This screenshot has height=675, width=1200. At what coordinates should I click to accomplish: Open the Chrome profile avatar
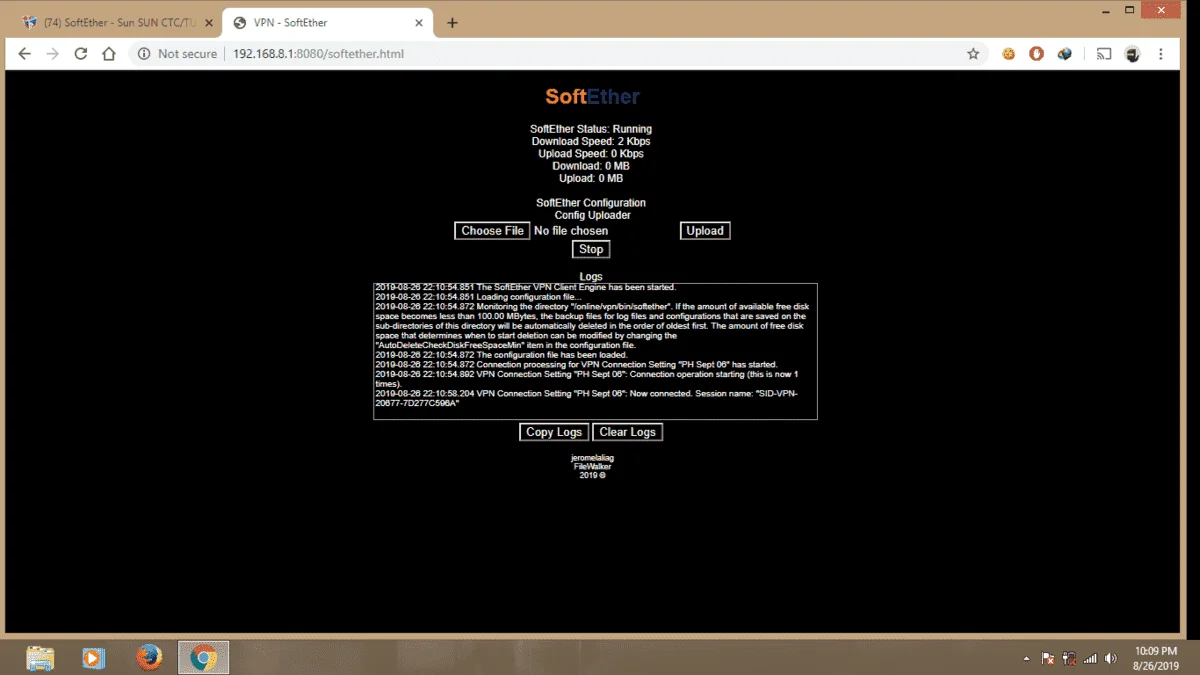pyautogui.click(x=1133, y=54)
